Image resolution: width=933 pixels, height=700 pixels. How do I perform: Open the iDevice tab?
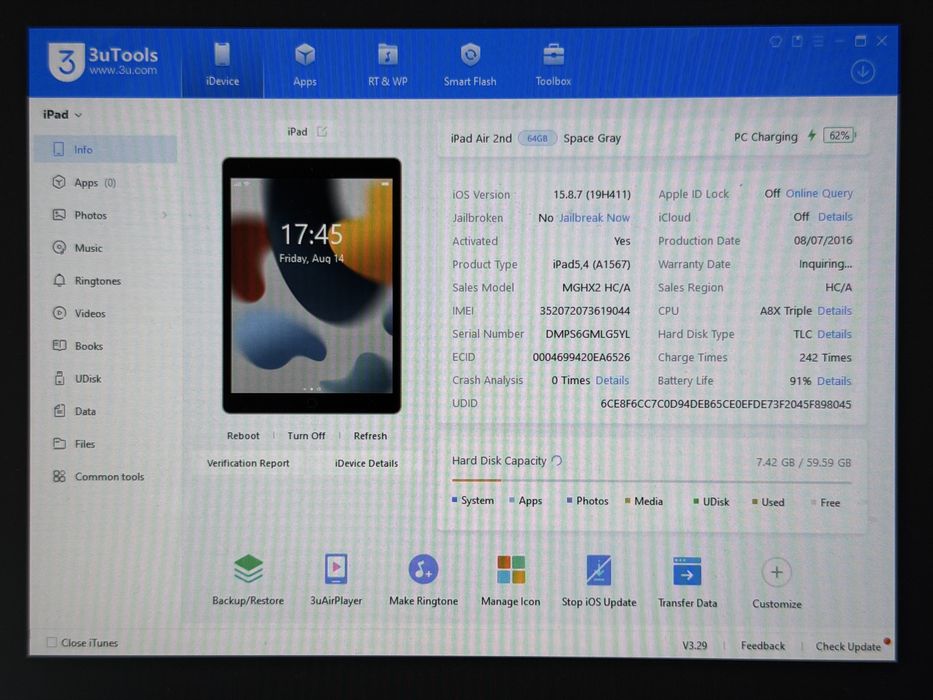[x=222, y=64]
